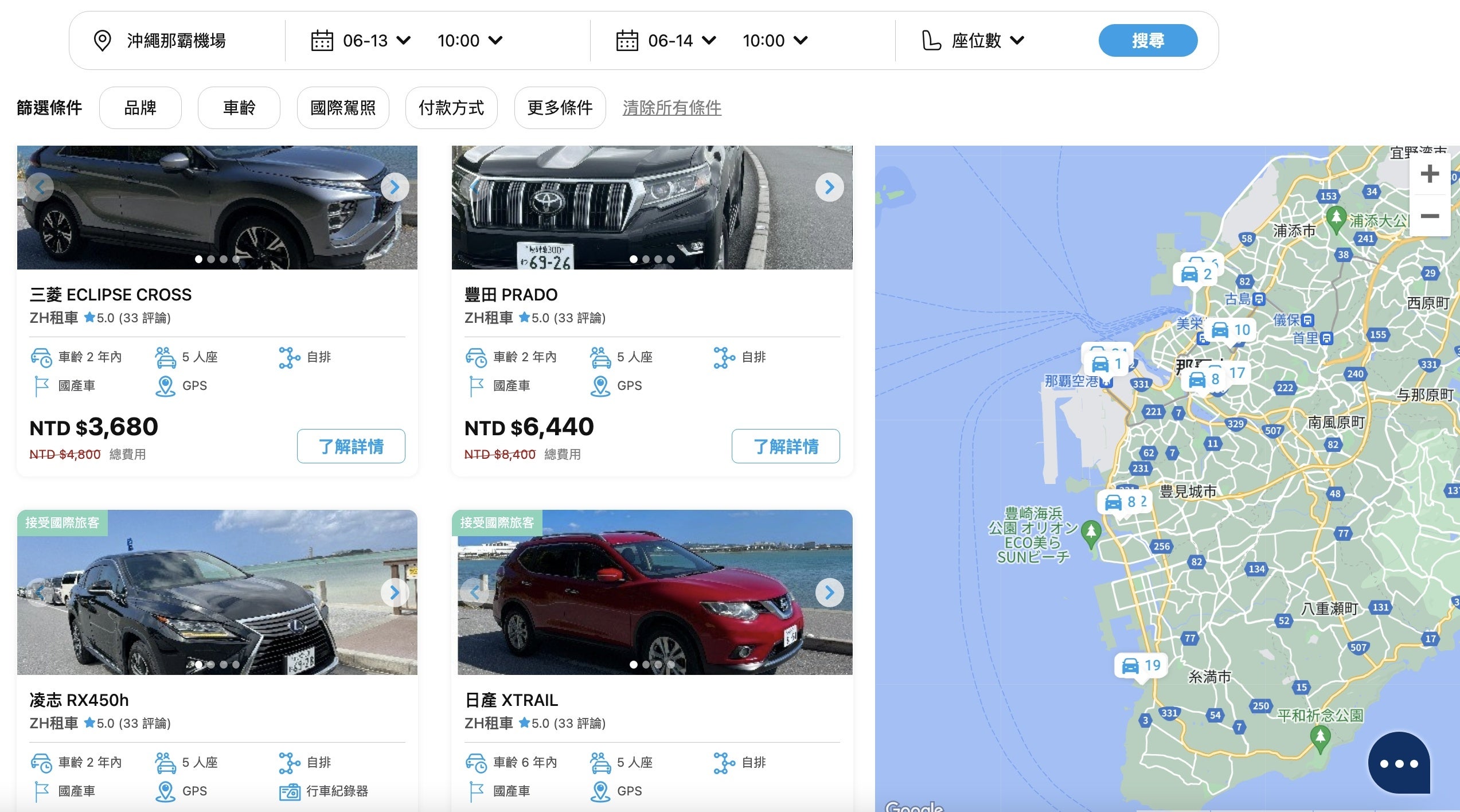
Task: Zoom in on the map
Action: tap(1429, 174)
